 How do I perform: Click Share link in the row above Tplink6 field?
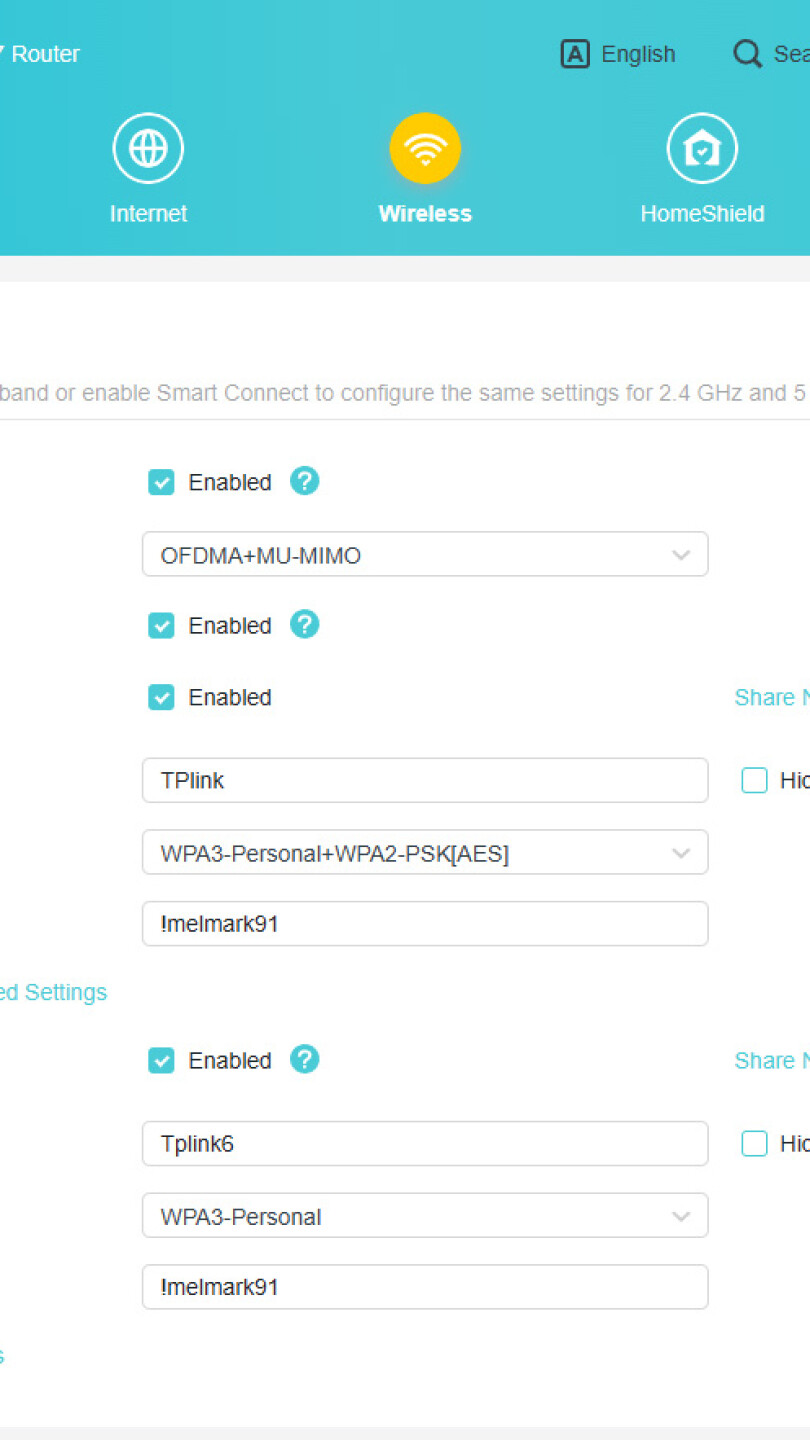[771, 1060]
